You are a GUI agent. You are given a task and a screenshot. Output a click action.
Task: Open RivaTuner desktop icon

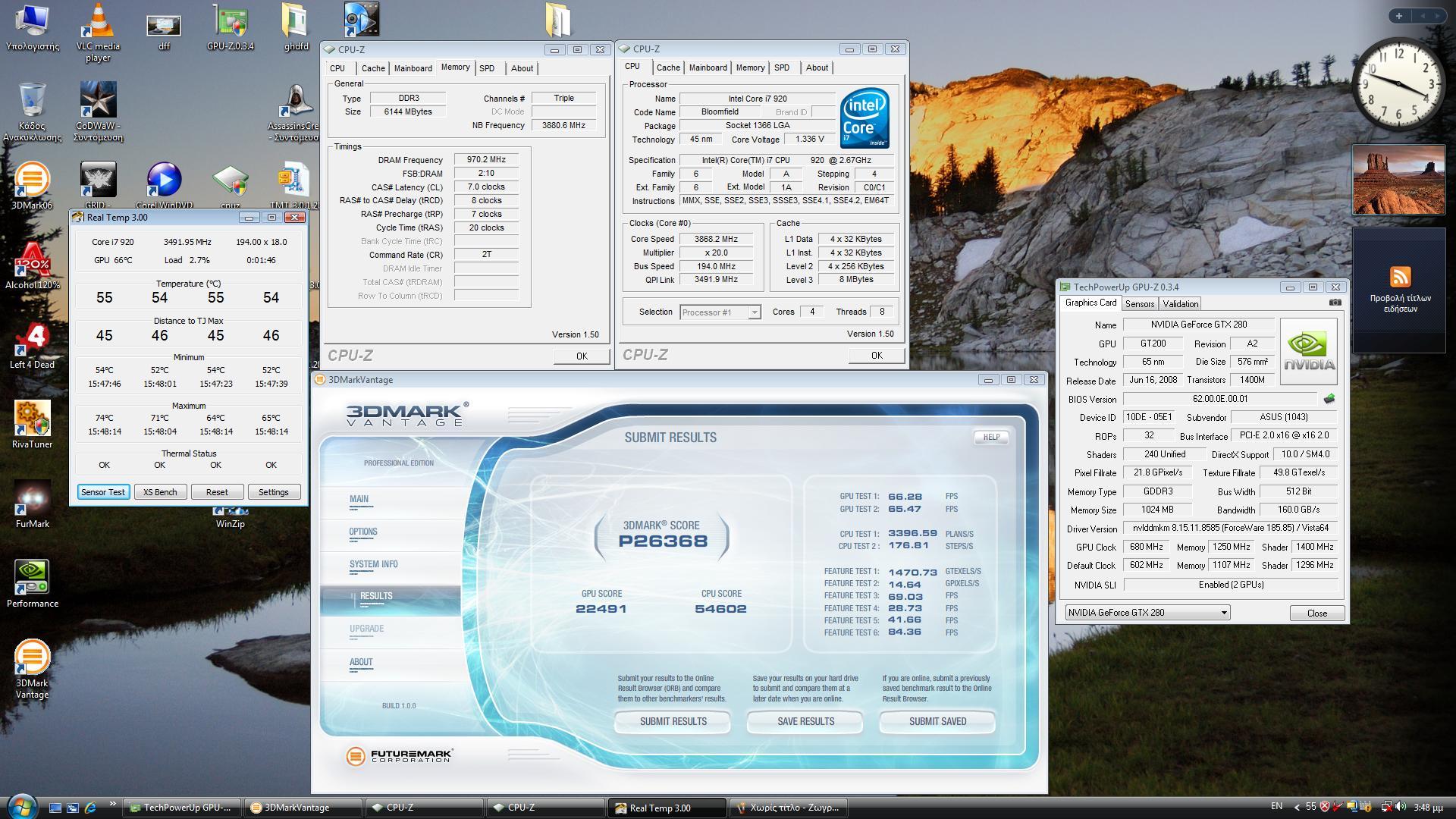(x=32, y=425)
